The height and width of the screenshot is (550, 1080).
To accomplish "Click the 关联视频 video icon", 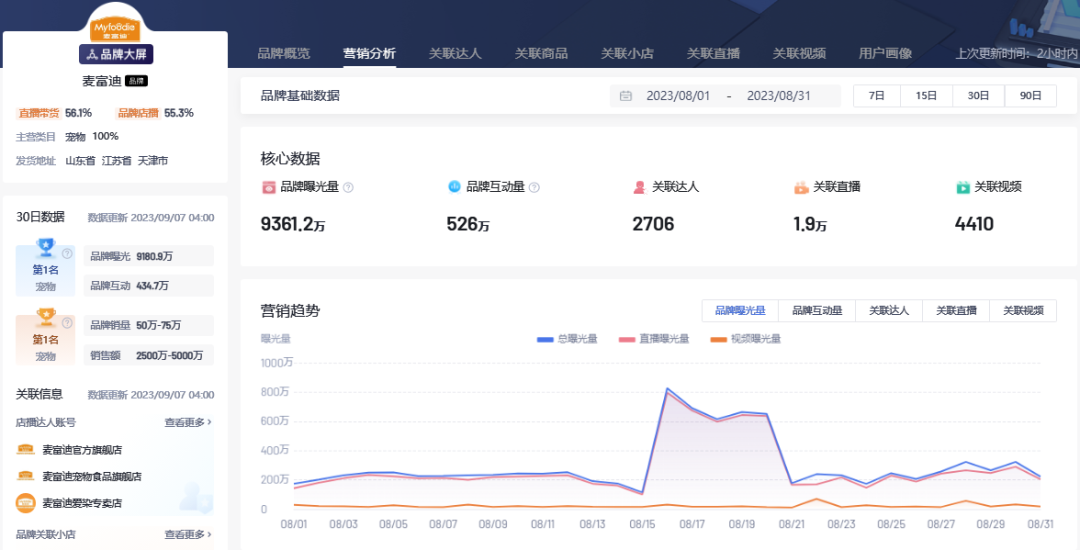I will (x=963, y=187).
